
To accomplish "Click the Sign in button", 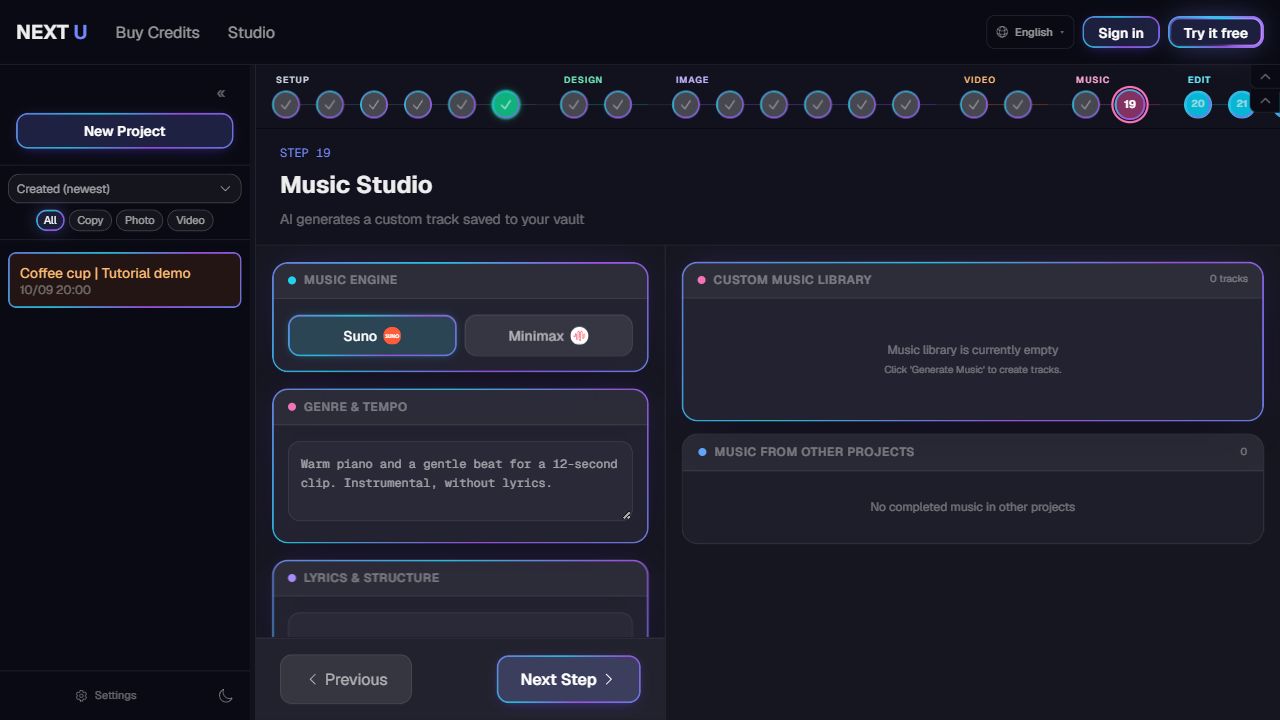I will [1121, 32].
